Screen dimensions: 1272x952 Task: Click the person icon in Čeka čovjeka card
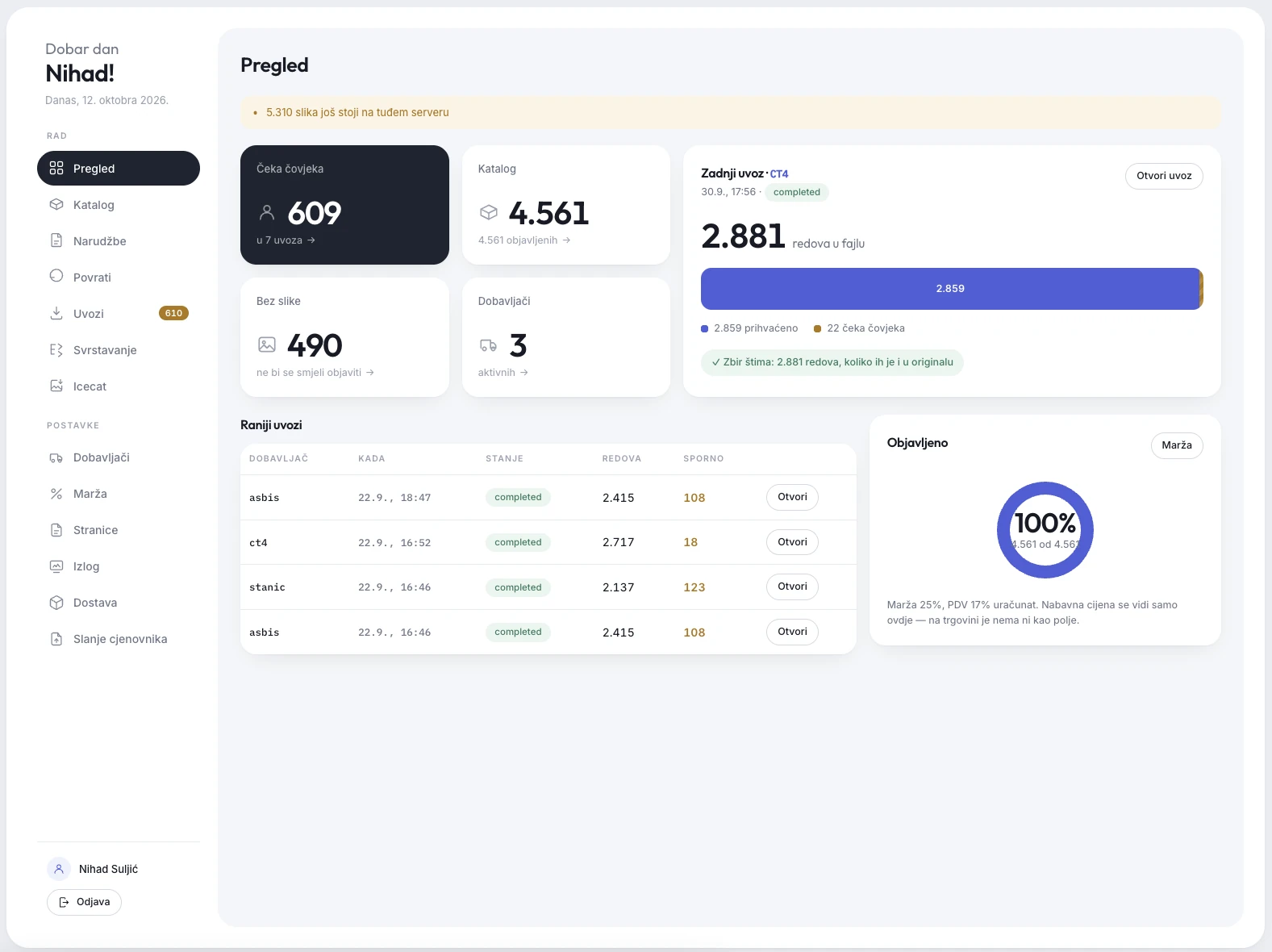pos(267,213)
